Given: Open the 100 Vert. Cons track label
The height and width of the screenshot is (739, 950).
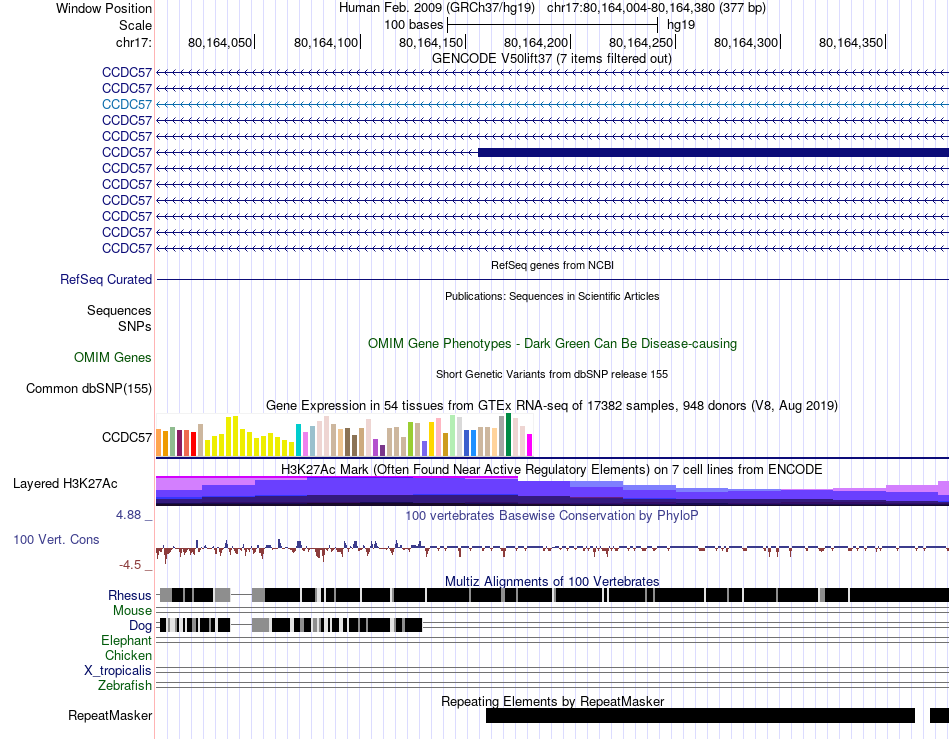Looking at the screenshot, I should tap(56, 539).
